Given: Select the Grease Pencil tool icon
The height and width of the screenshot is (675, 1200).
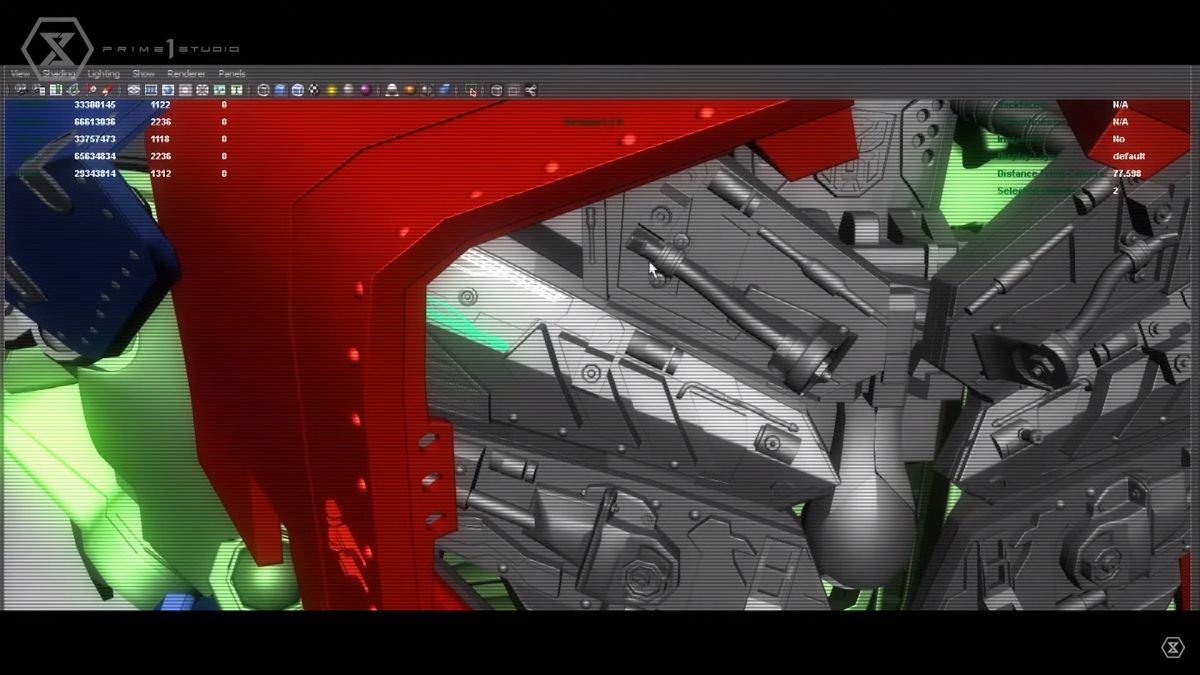Looking at the screenshot, I should [x=106, y=90].
